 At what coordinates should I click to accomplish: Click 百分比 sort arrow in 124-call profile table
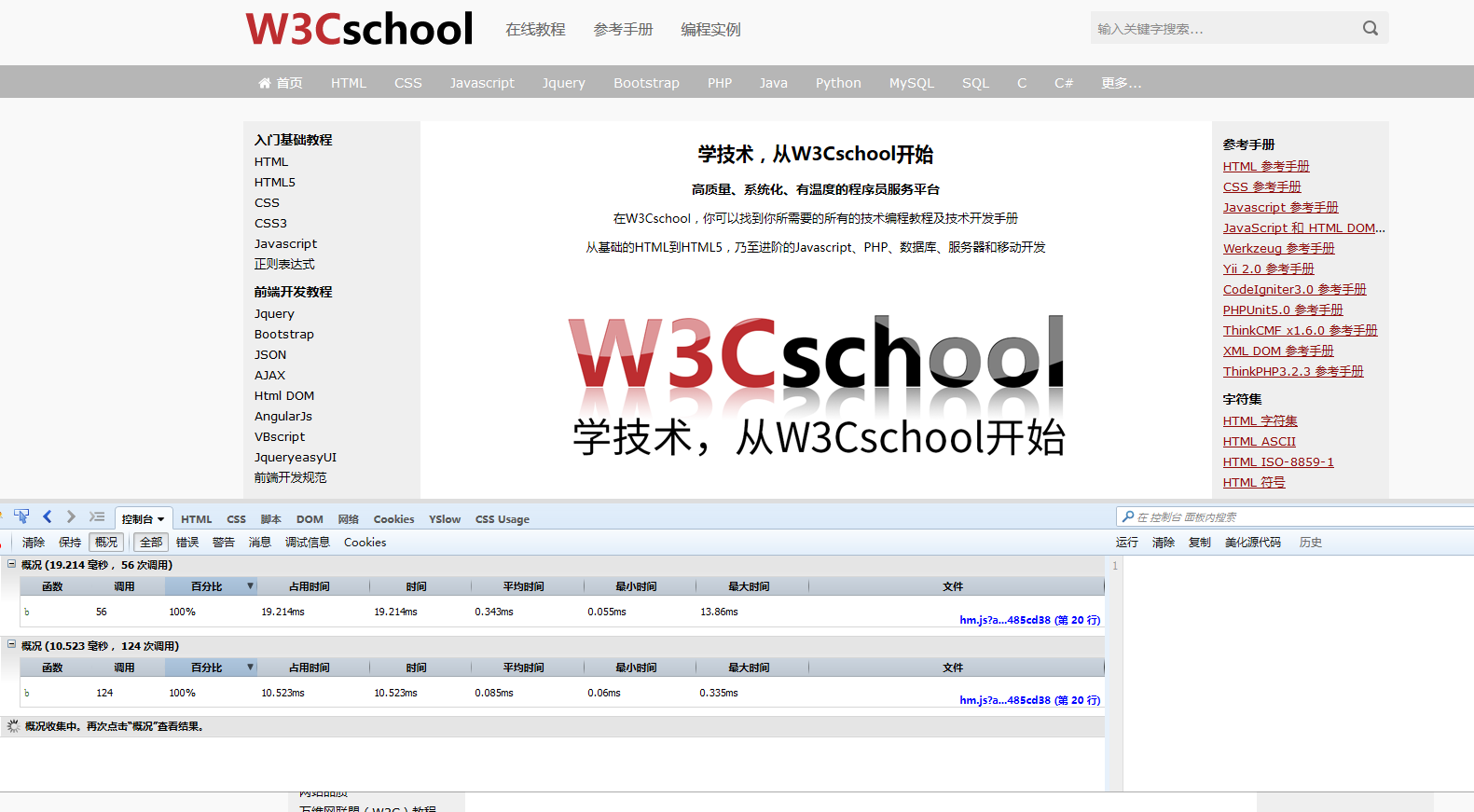(x=250, y=667)
